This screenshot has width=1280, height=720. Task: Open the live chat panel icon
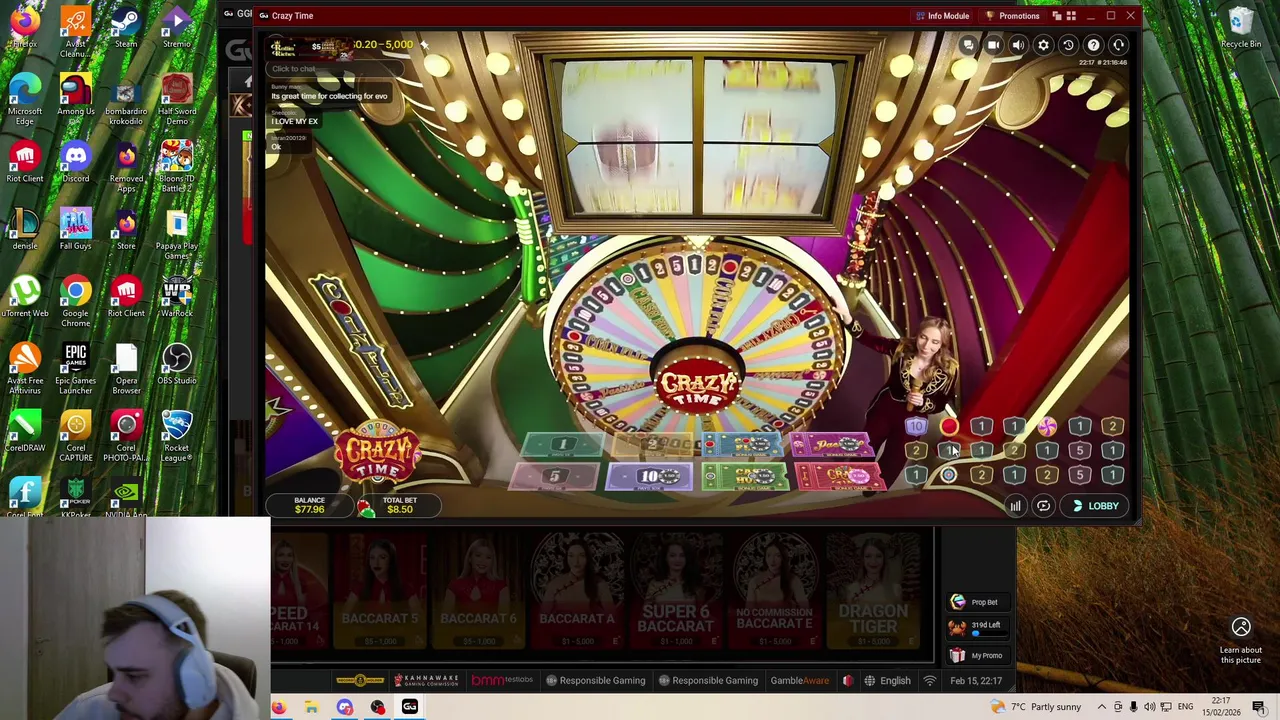pos(968,45)
